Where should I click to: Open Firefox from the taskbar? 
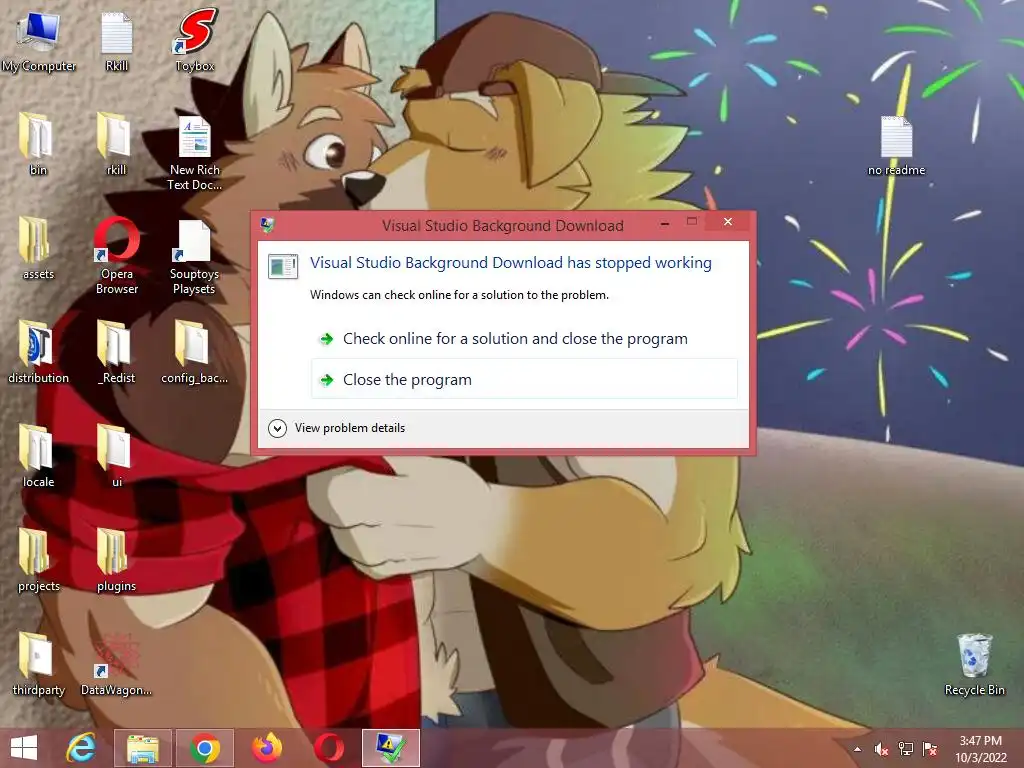[267, 748]
